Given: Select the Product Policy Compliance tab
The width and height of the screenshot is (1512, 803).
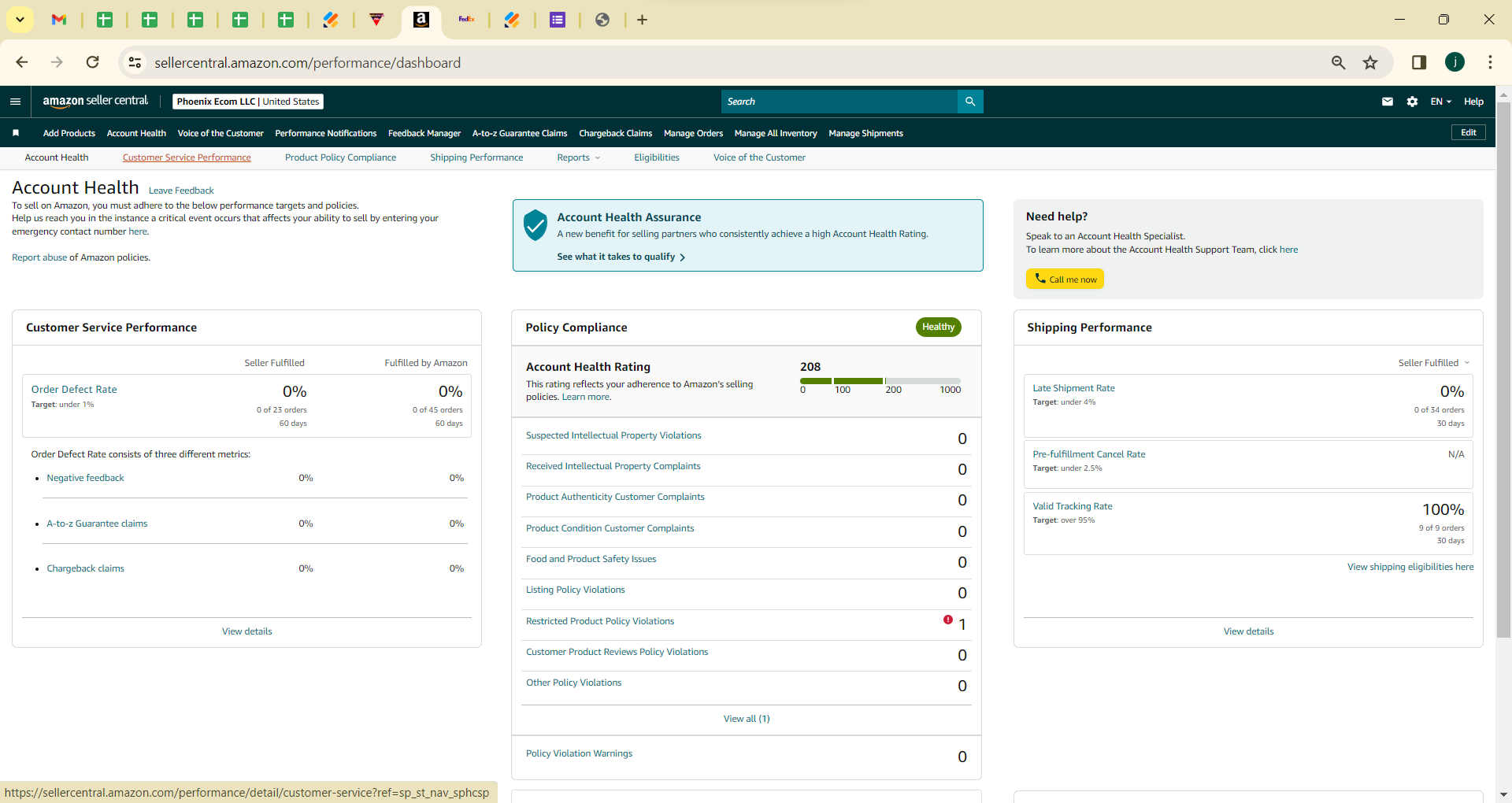Looking at the screenshot, I should tap(341, 157).
